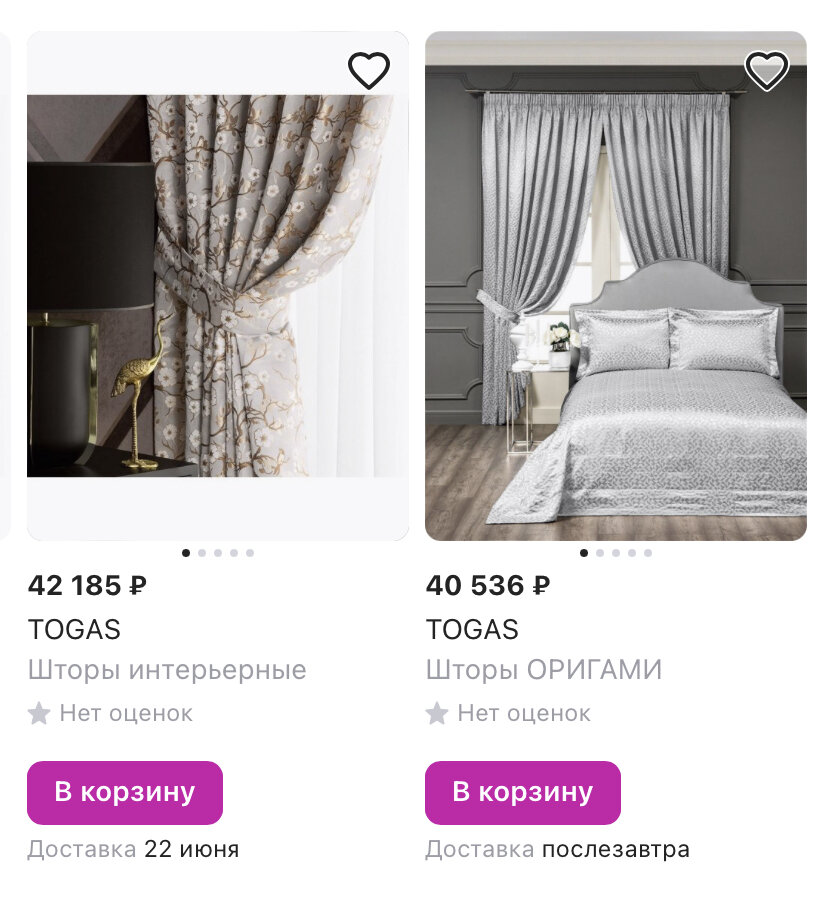Select the heart outline on the top-left product image
Viewport: 839px width, 903px height.
tap(369, 69)
